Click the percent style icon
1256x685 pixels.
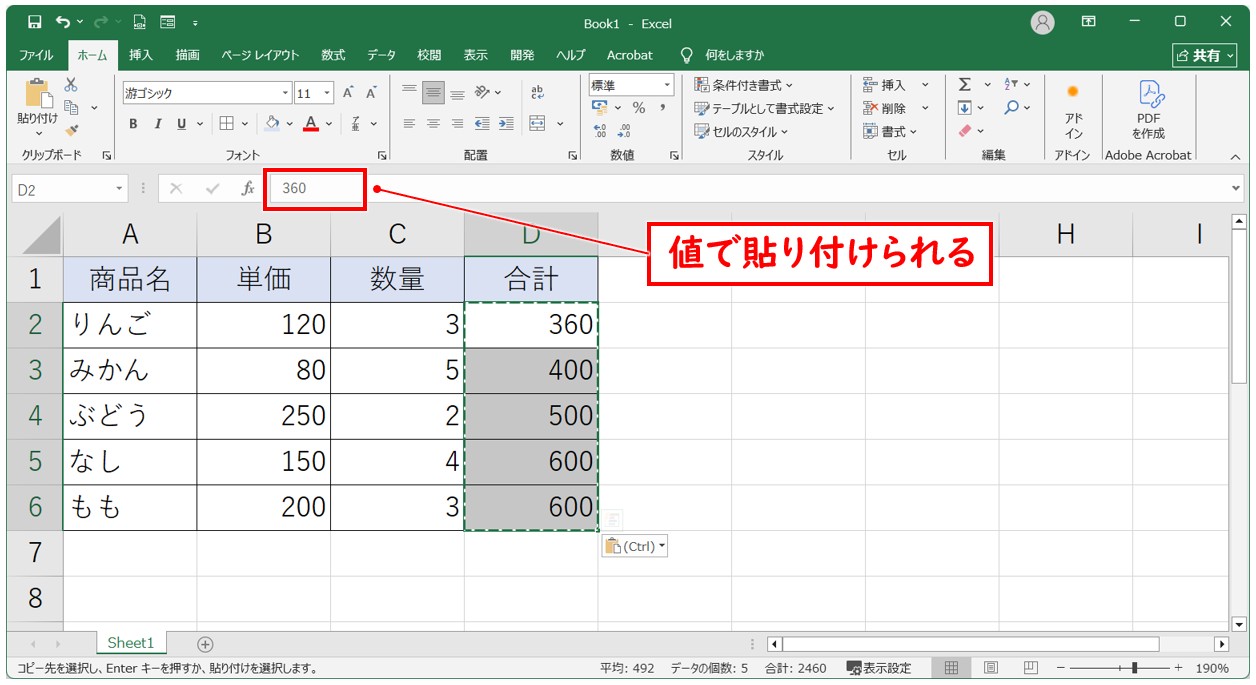638,108
